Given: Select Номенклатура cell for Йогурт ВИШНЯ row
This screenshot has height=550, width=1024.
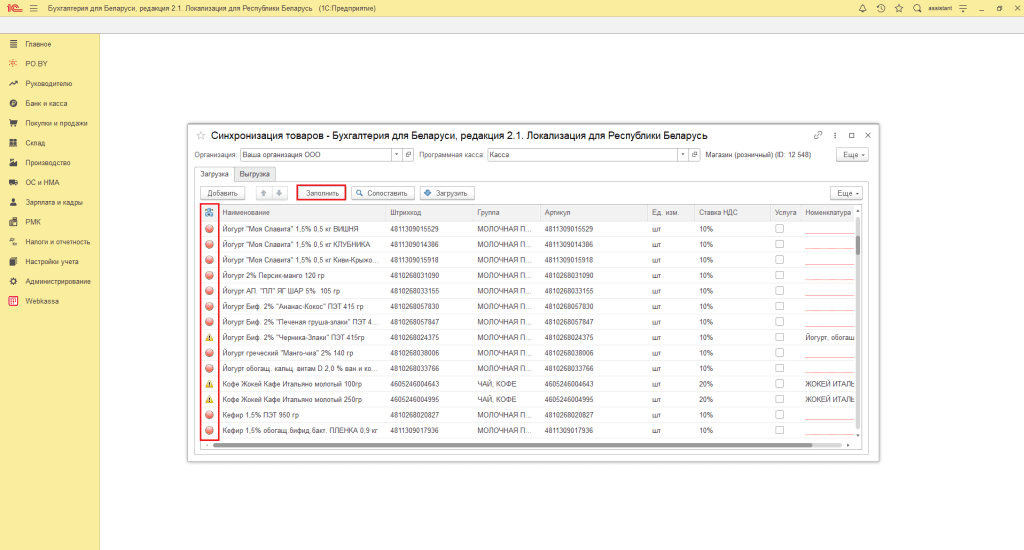Looking at the screenshot, I should tap(829, 229).
